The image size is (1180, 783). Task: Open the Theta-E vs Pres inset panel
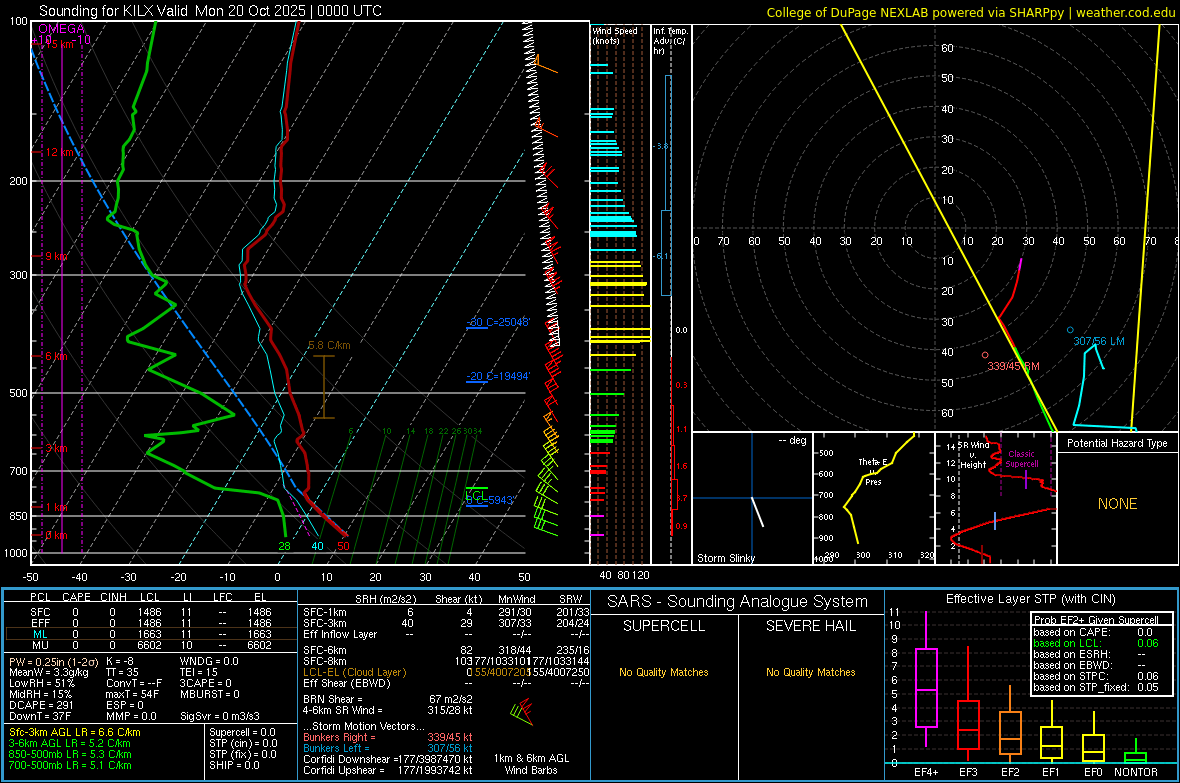point(872,499)
